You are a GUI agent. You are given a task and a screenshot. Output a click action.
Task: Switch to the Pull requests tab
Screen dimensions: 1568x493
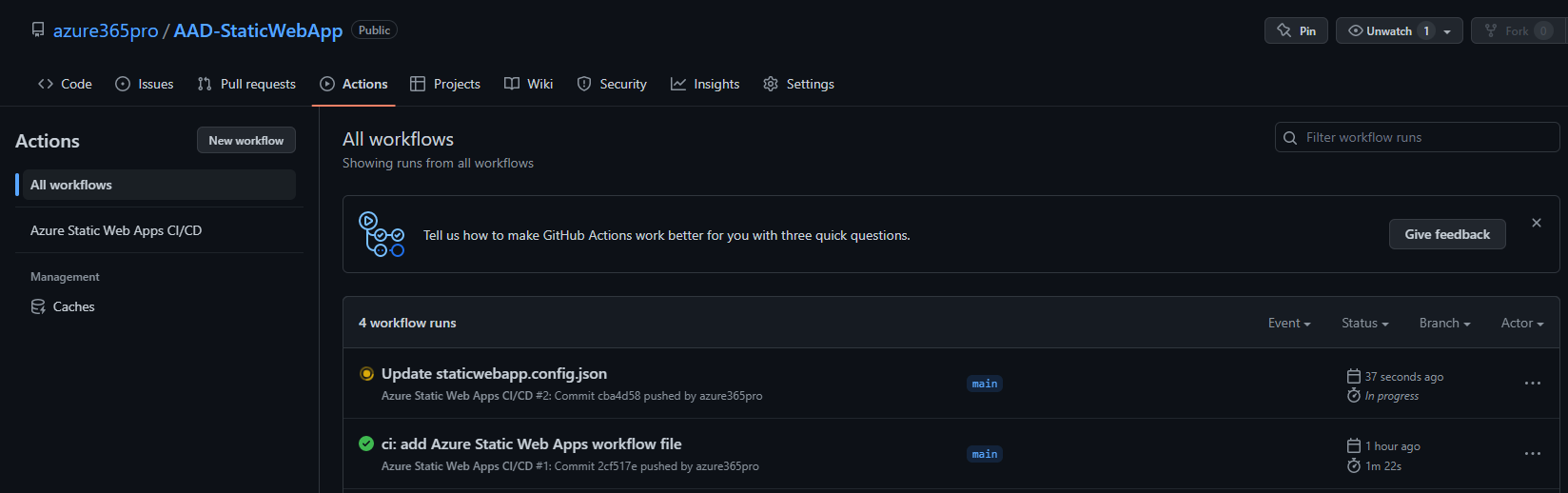click(246, 84)
